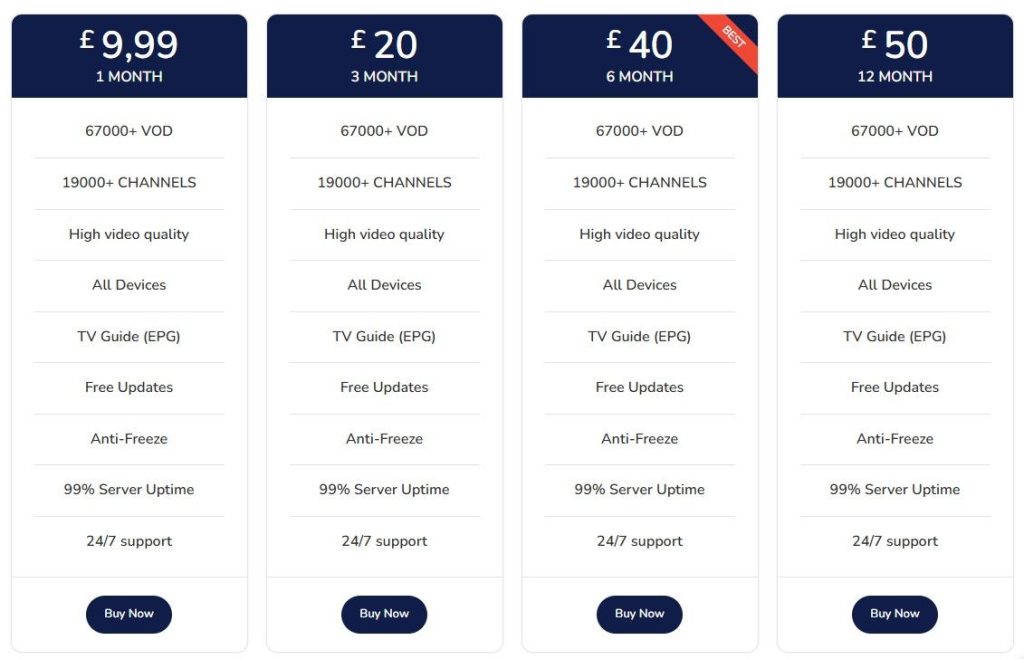Viewport: 1024px width, 659px height.
Task: Click High video quality in the 6 month column
Action: click(x=639, y=234)
